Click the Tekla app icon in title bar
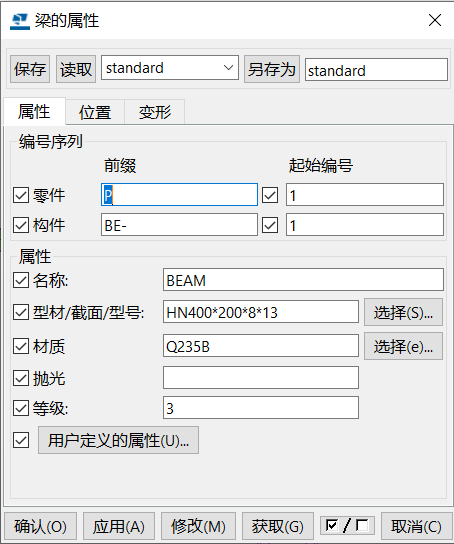Viewport: 454px width, 544px height. (x=19, y=21)
